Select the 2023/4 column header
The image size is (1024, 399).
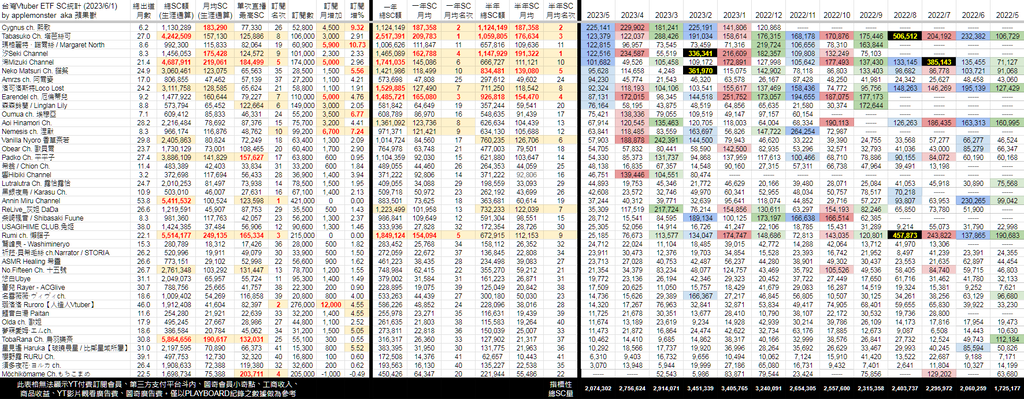click(632, 14)
